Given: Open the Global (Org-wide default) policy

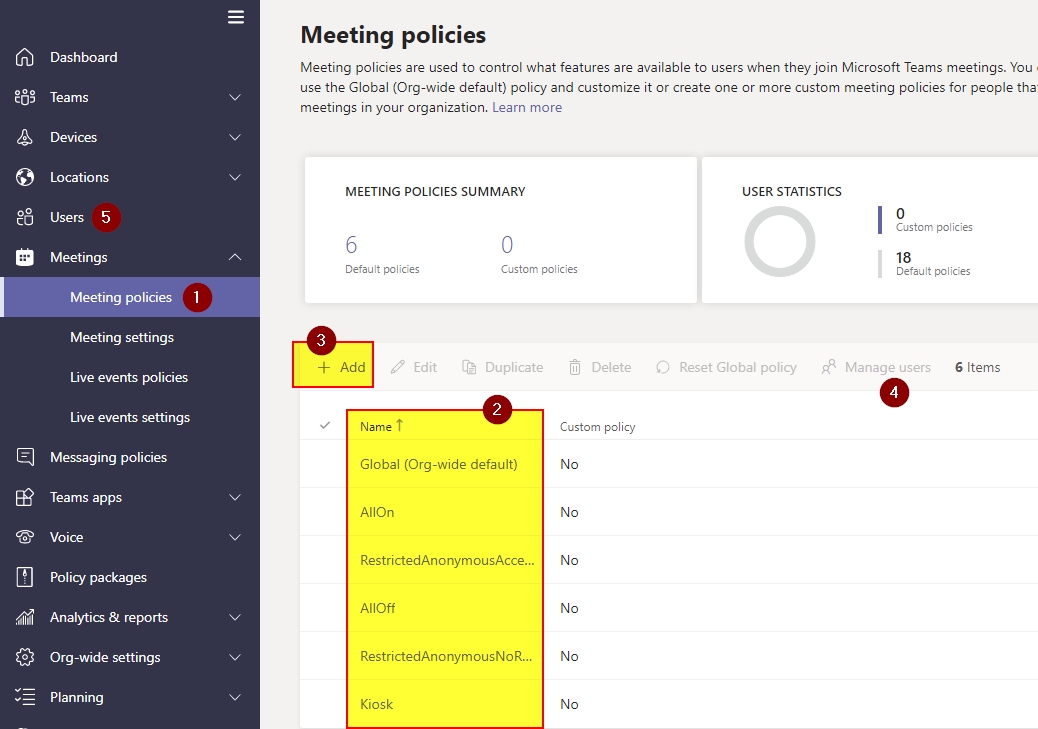Looking at the screenshot, I should pyautogui.click(x=438, y=464).
